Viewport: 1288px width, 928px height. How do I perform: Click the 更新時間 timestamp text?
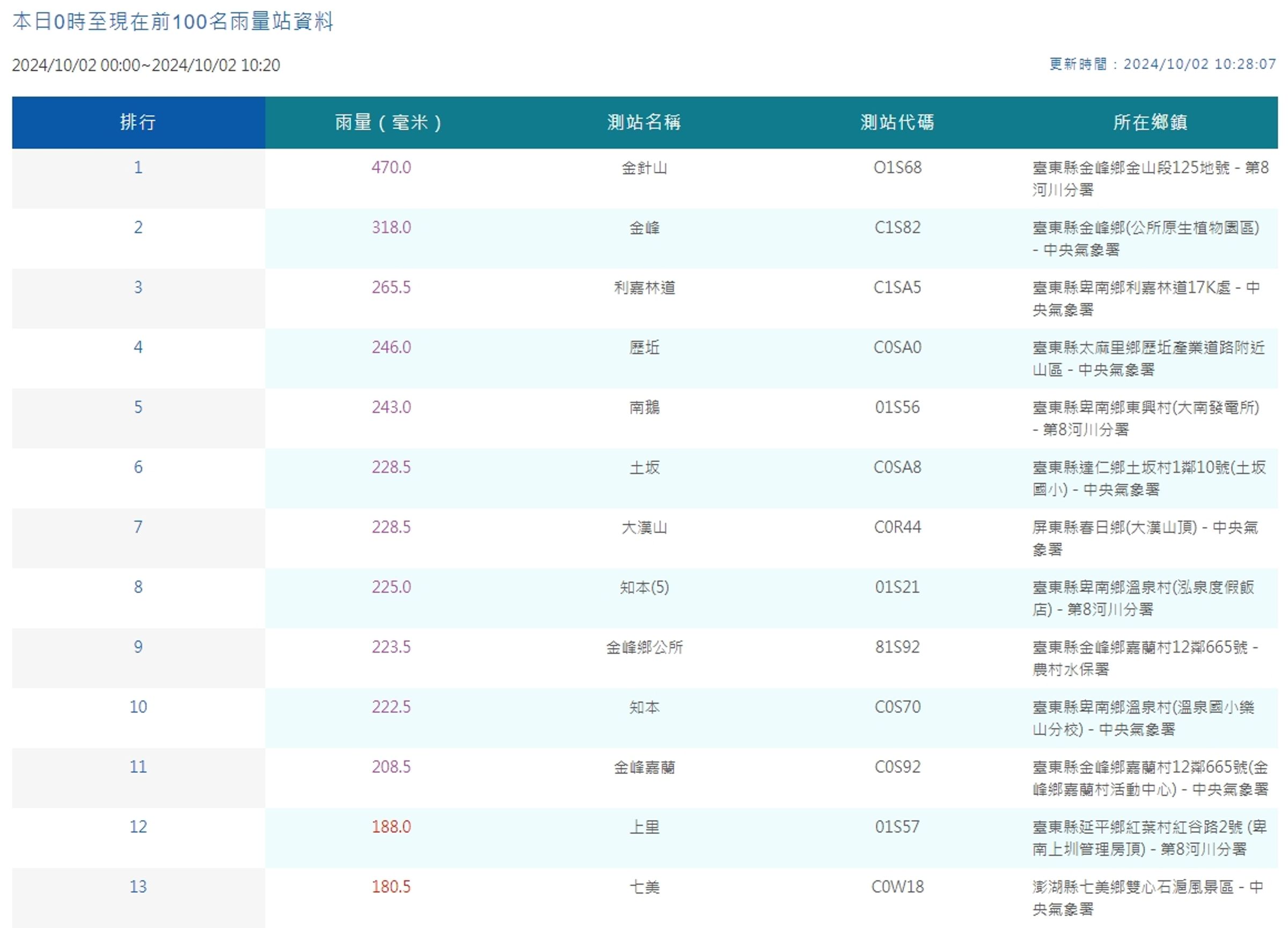click(x=1162, y=64)
